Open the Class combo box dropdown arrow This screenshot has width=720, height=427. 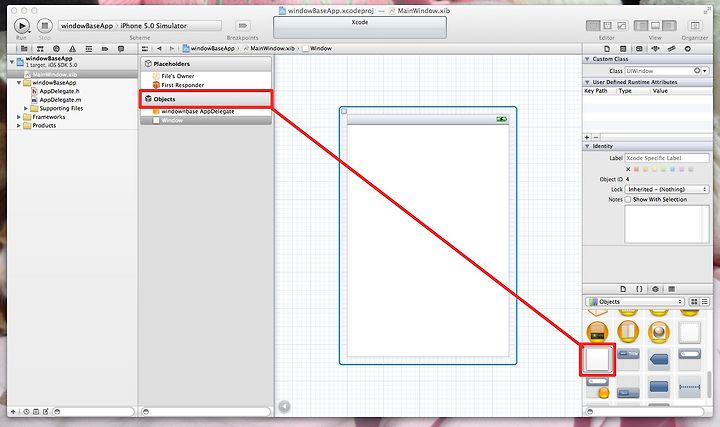(x=705, y=71)
